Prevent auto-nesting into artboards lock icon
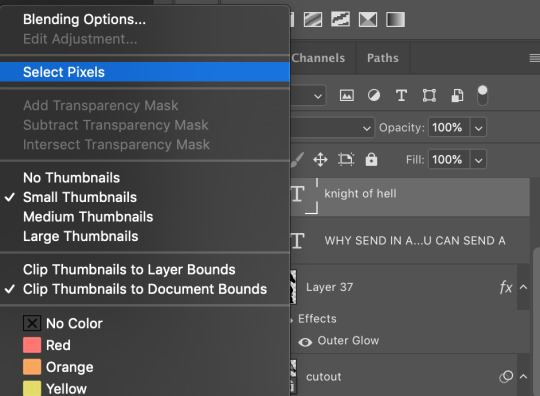 [x=346, y=159]
